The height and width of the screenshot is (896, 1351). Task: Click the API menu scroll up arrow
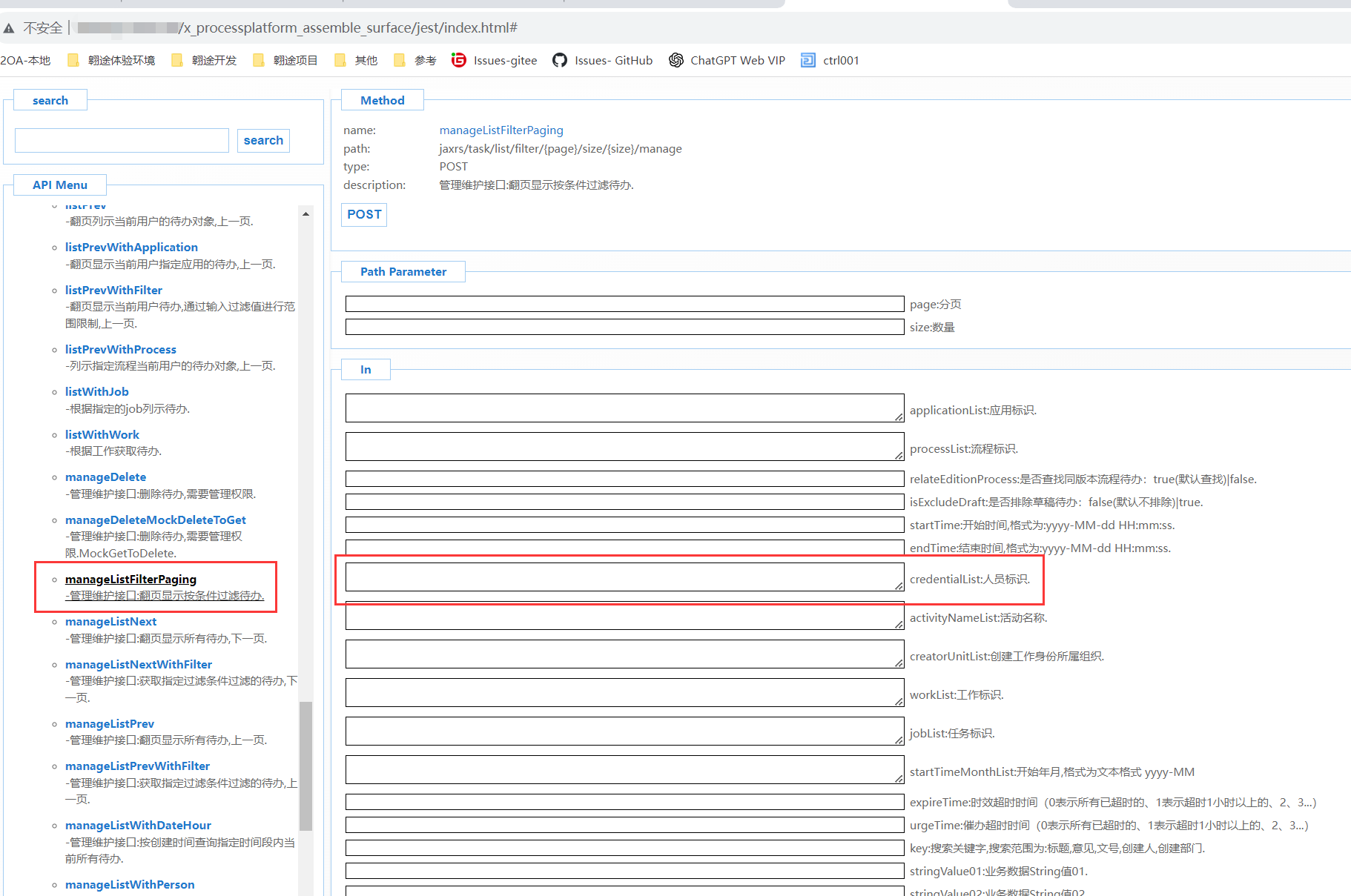[305, 213]
